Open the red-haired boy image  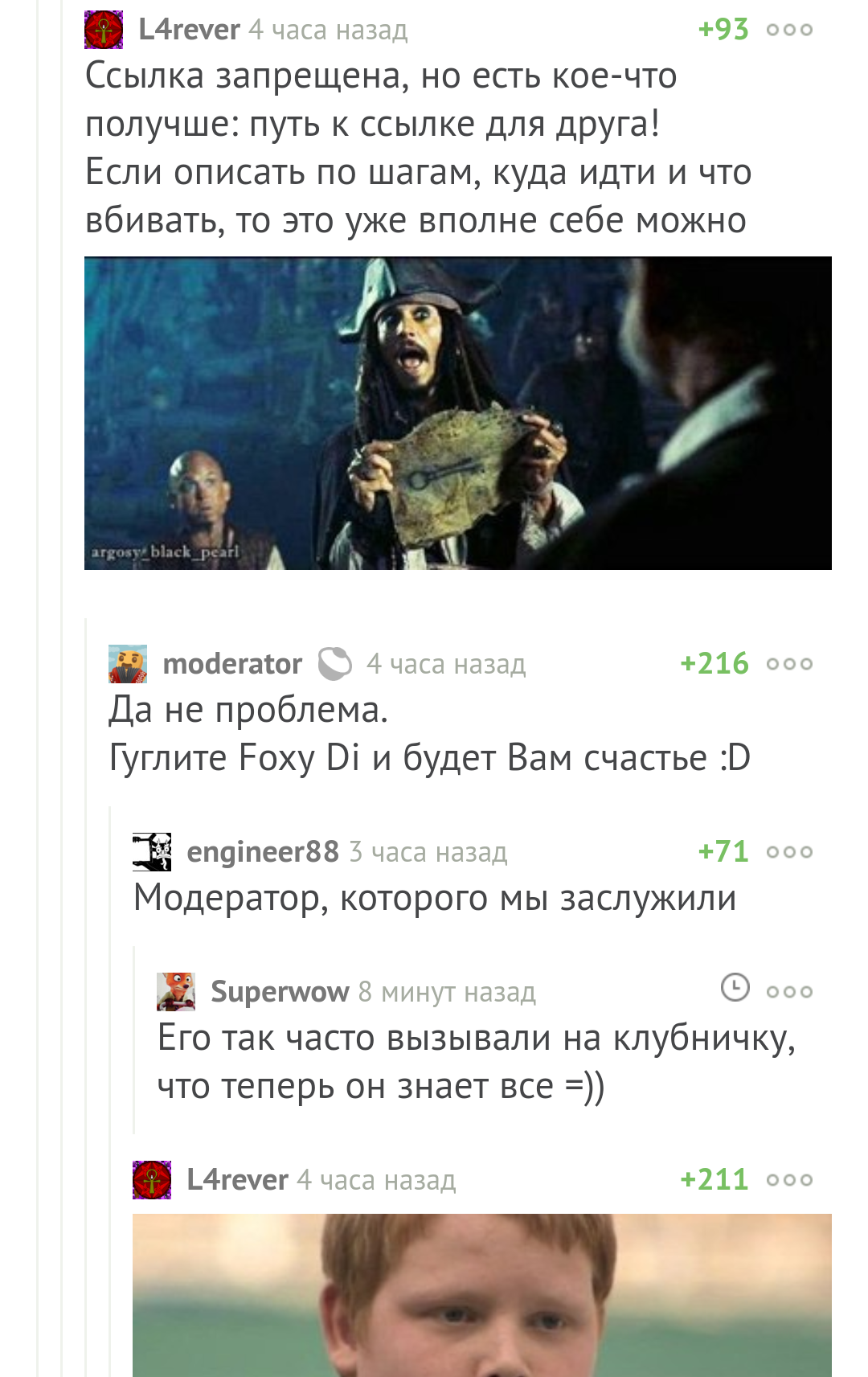coord(482,1295)
